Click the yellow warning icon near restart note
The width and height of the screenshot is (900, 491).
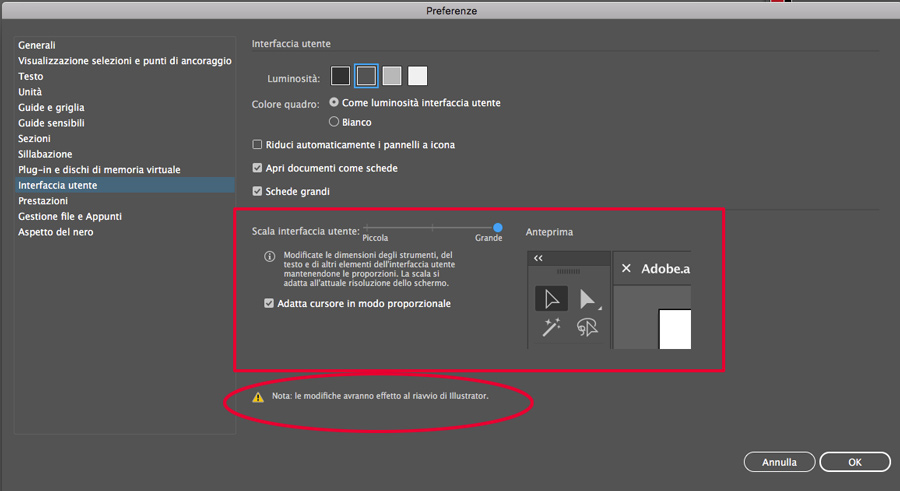[x=258, y=397]
